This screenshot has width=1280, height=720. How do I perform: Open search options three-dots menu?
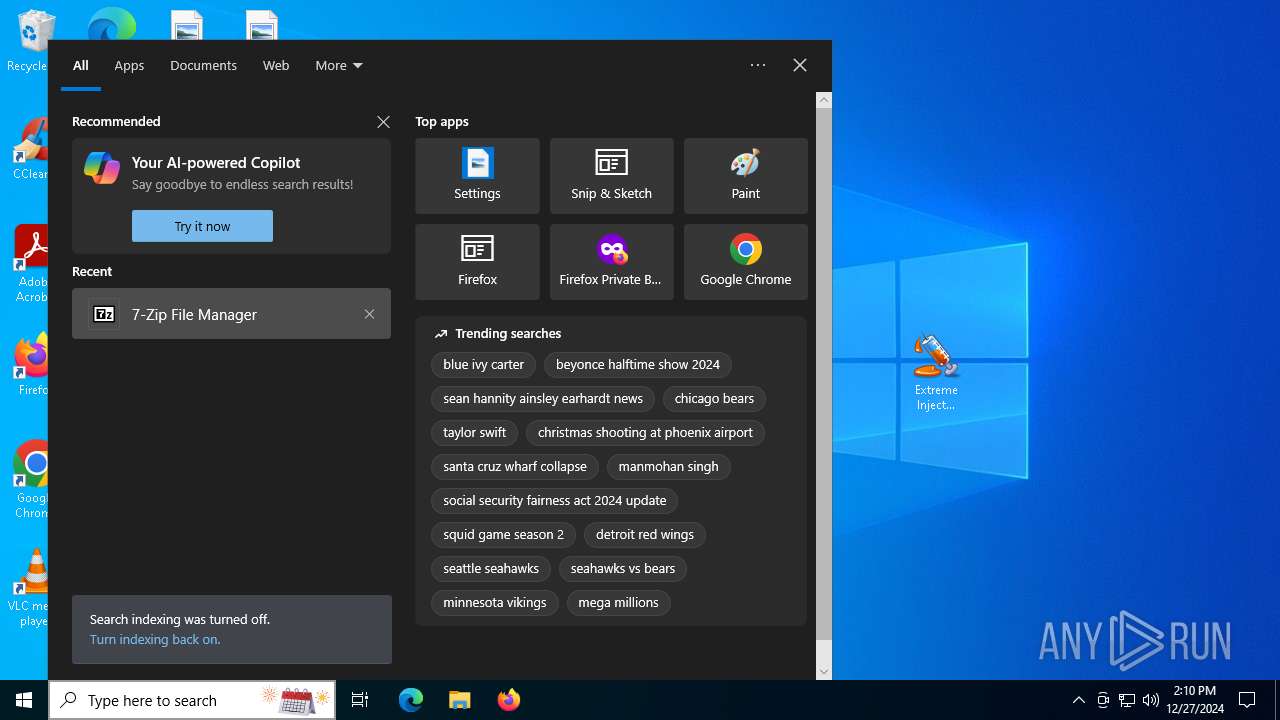(758, 65)
